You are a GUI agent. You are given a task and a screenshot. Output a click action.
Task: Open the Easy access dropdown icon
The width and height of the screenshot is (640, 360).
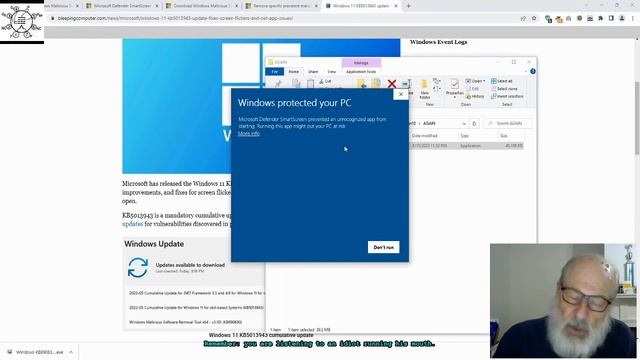click(436, 89)
